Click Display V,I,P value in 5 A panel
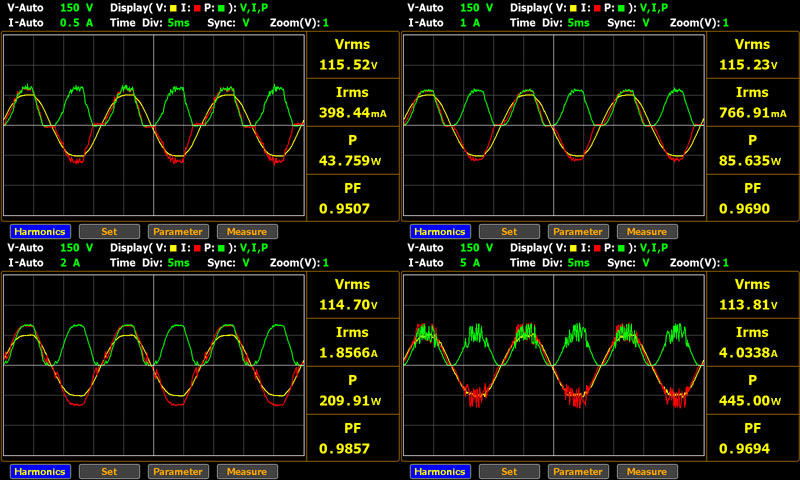 coord(654,248)
